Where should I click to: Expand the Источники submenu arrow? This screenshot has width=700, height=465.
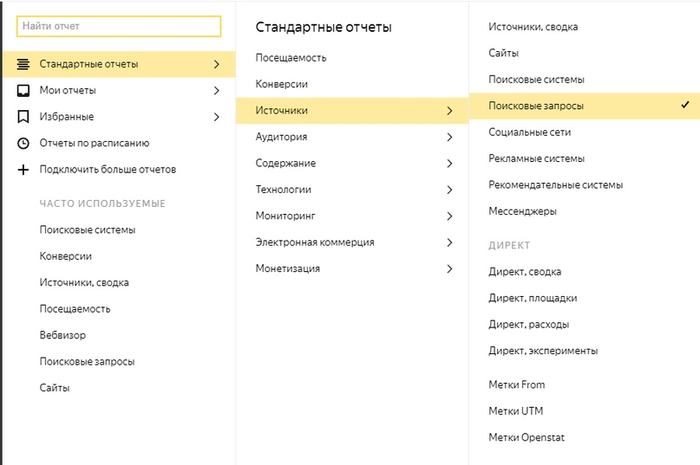450,110
